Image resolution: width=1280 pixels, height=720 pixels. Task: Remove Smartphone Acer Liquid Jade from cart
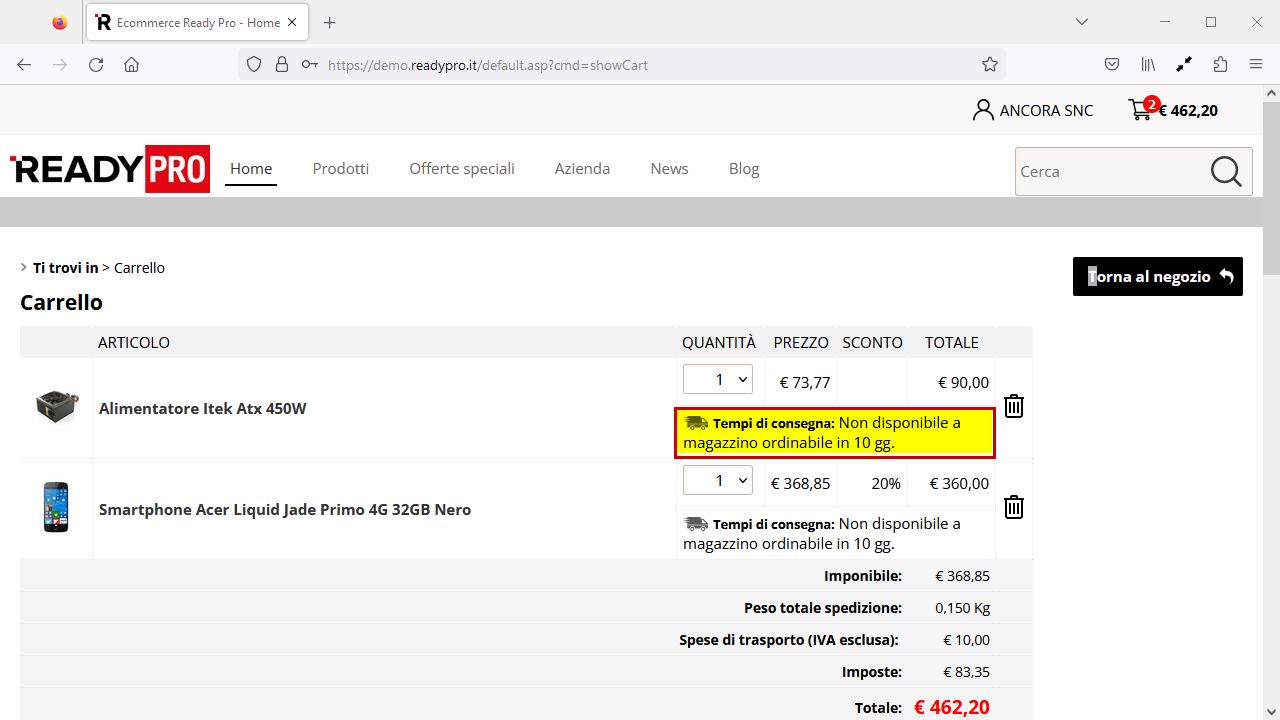[1014, 507]
